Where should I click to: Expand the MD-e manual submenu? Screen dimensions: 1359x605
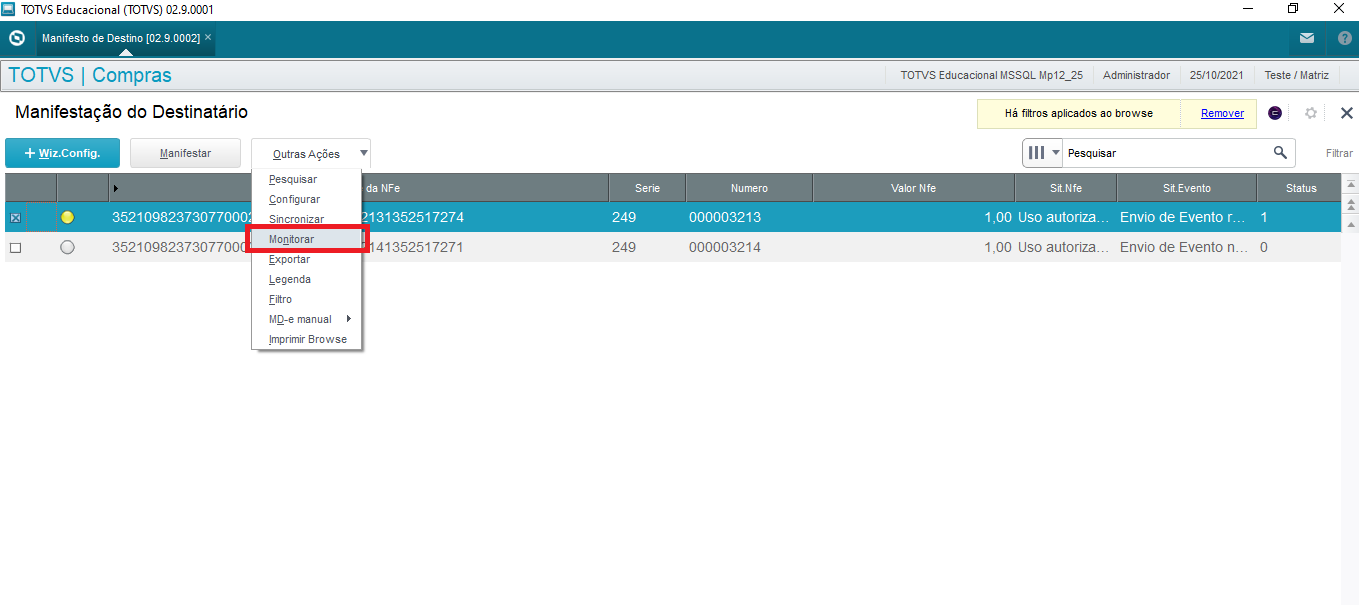(306, 319)
